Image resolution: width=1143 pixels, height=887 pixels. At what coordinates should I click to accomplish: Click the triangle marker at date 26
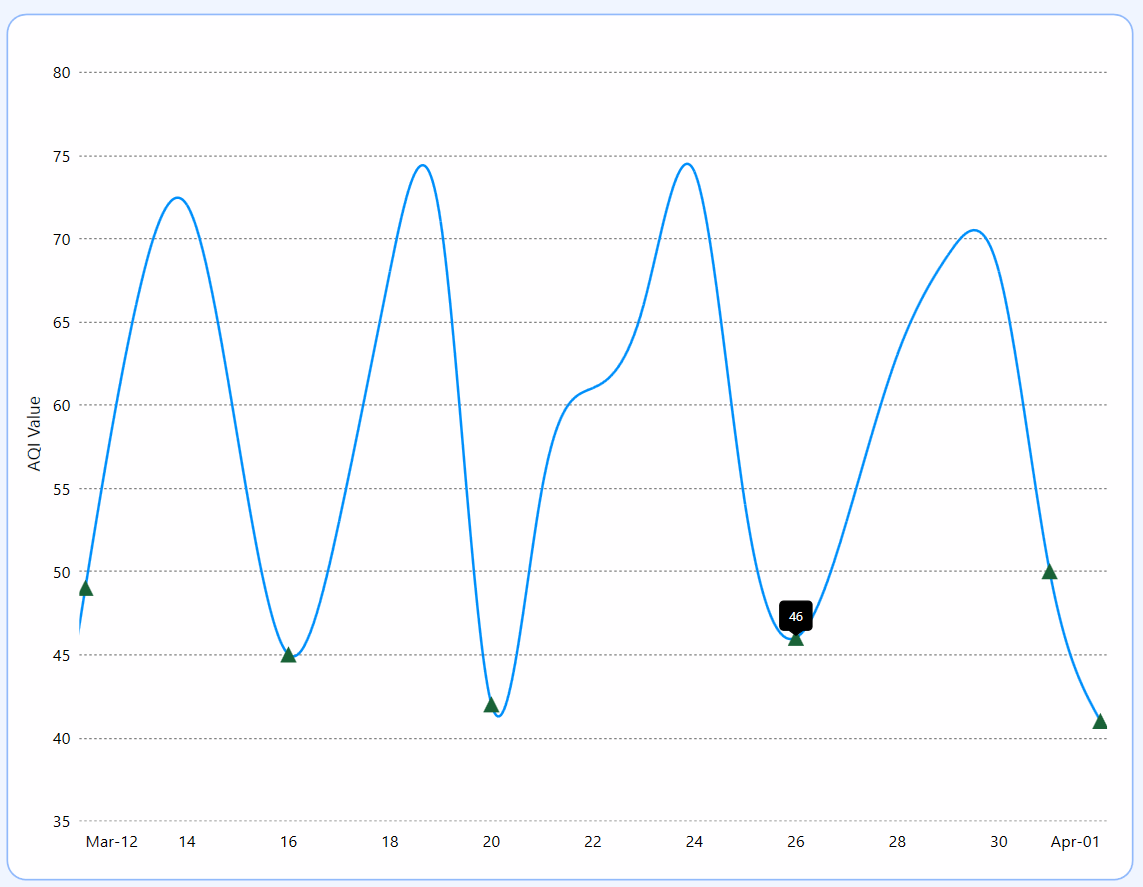[x=796, y=638]
